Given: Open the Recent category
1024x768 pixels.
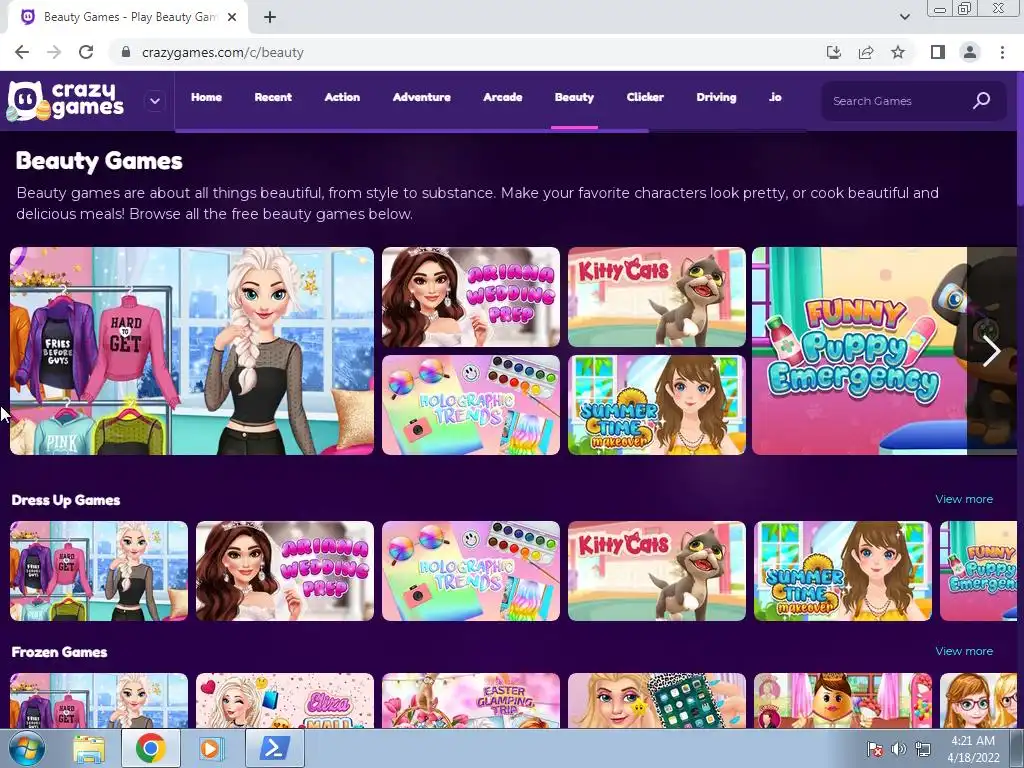Looking at the screenshot, I should 273,97.
